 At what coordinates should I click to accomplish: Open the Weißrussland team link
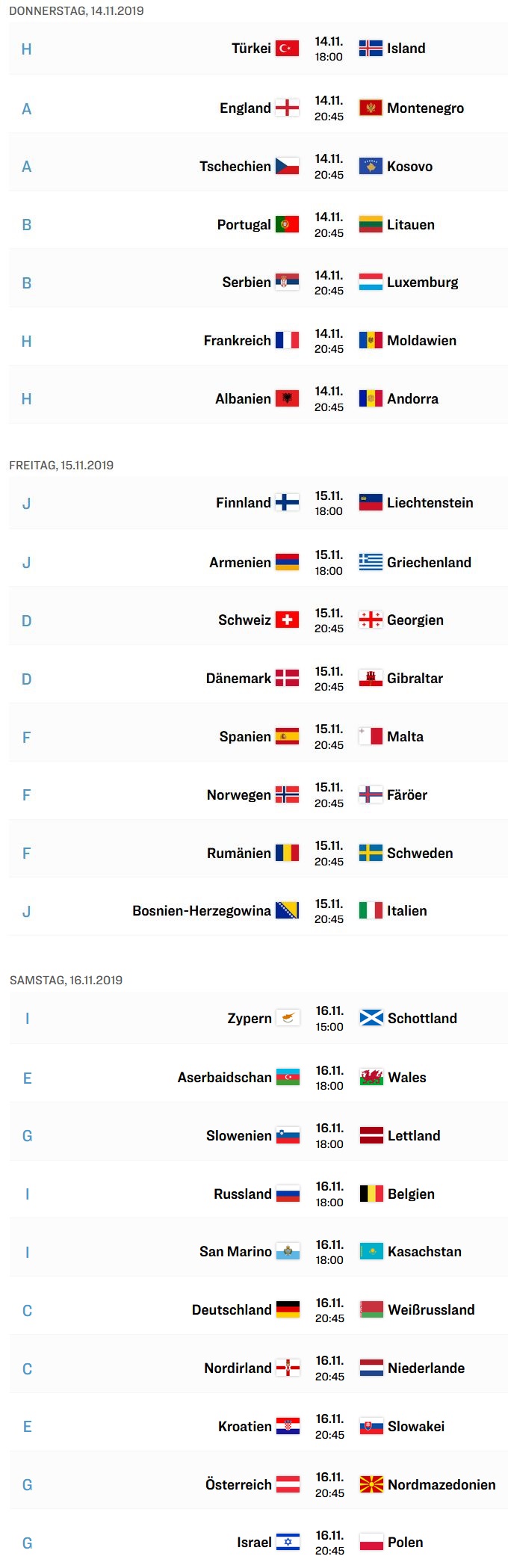pos(431,1310)
